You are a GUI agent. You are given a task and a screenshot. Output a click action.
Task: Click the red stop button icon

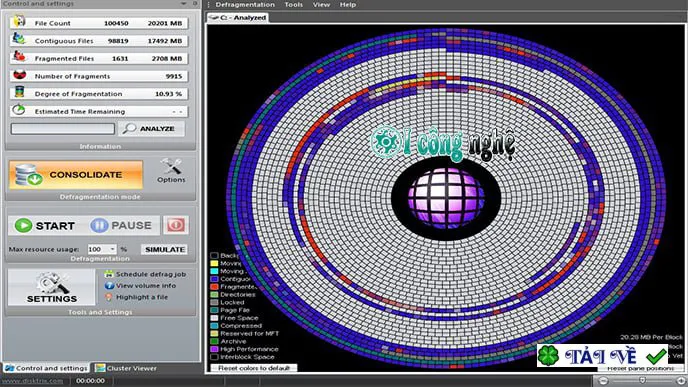click(x=176, y=225)
